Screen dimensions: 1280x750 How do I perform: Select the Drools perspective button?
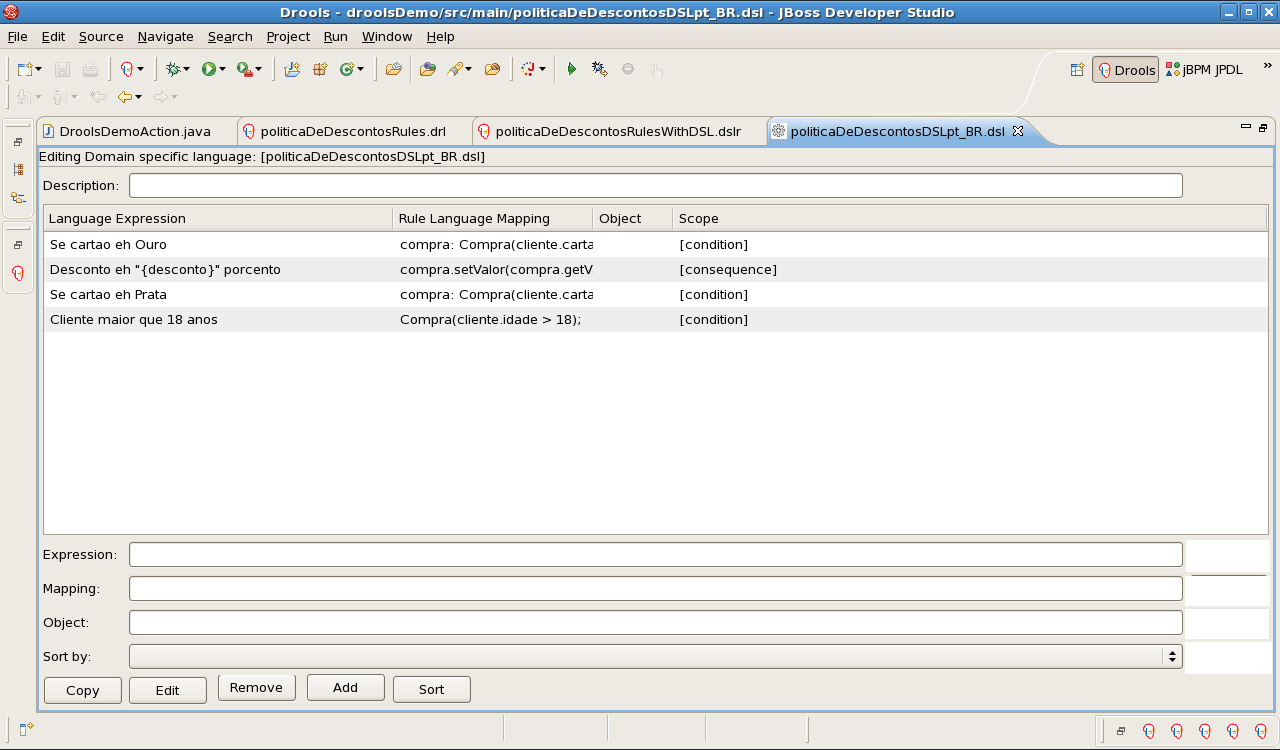click(1125, 70)
